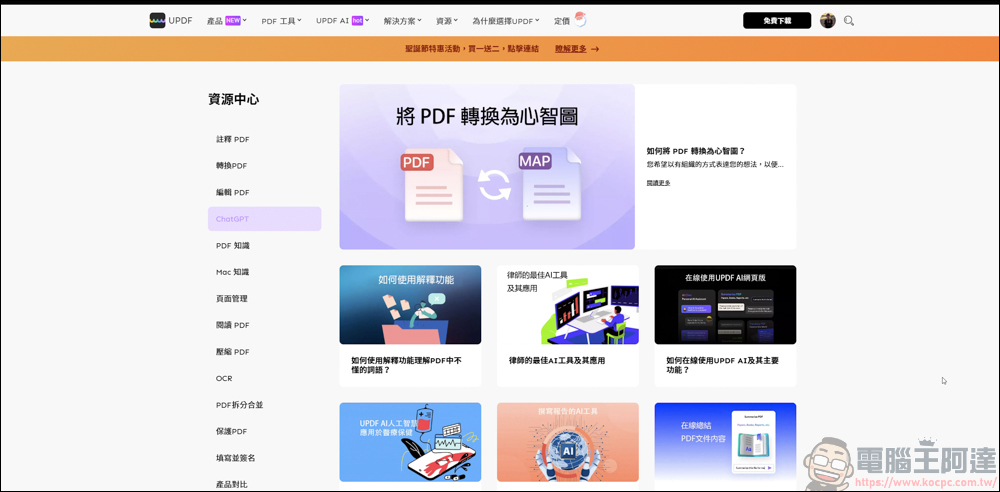Open the 將 PDF 轉換為心智圖 featured image
This screenshot has width=1000, height=492.
487,167
